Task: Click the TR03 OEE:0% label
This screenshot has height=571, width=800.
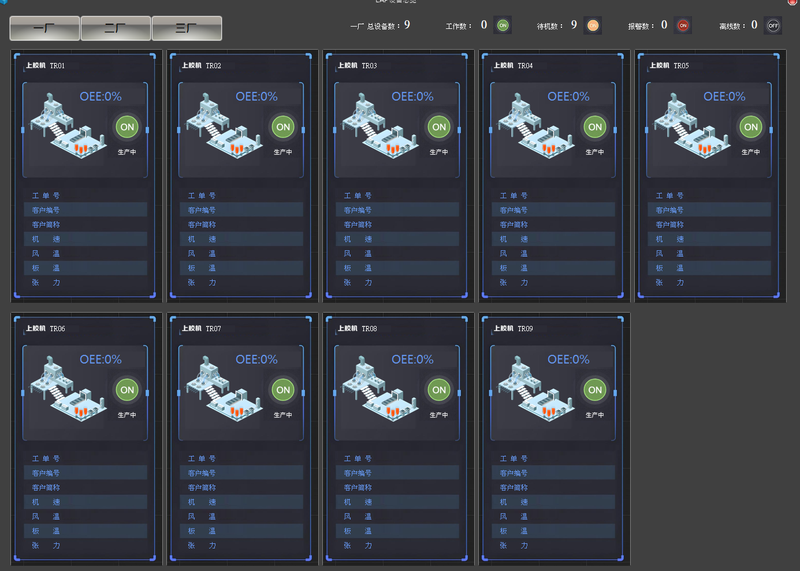Action: point(412,97)
